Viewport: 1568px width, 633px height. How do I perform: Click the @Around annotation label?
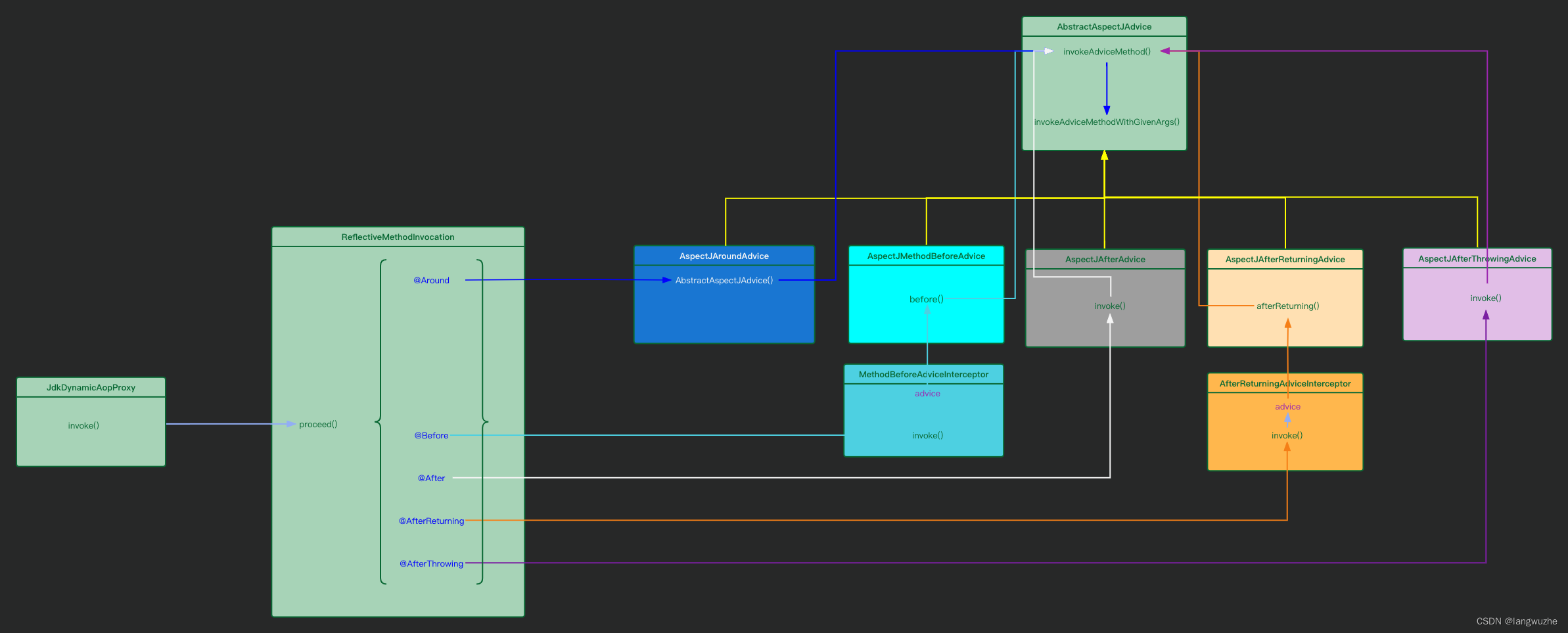coord(431,280)
